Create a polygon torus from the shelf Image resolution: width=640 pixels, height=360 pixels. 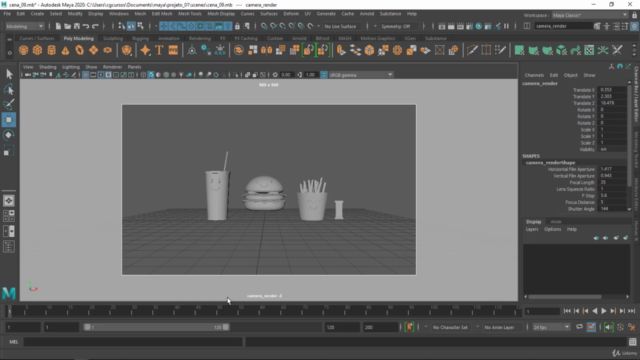click(x=80, y=50)
